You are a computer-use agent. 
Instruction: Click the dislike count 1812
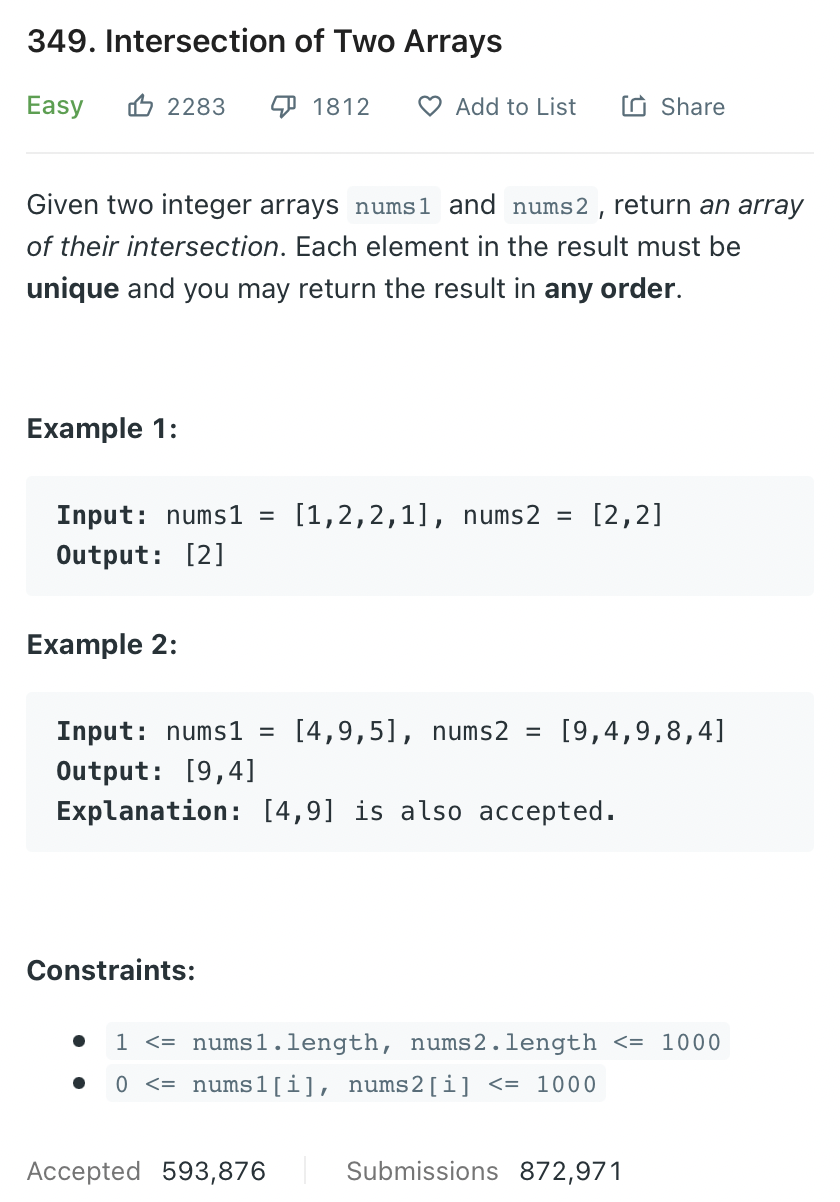point(340,106)
